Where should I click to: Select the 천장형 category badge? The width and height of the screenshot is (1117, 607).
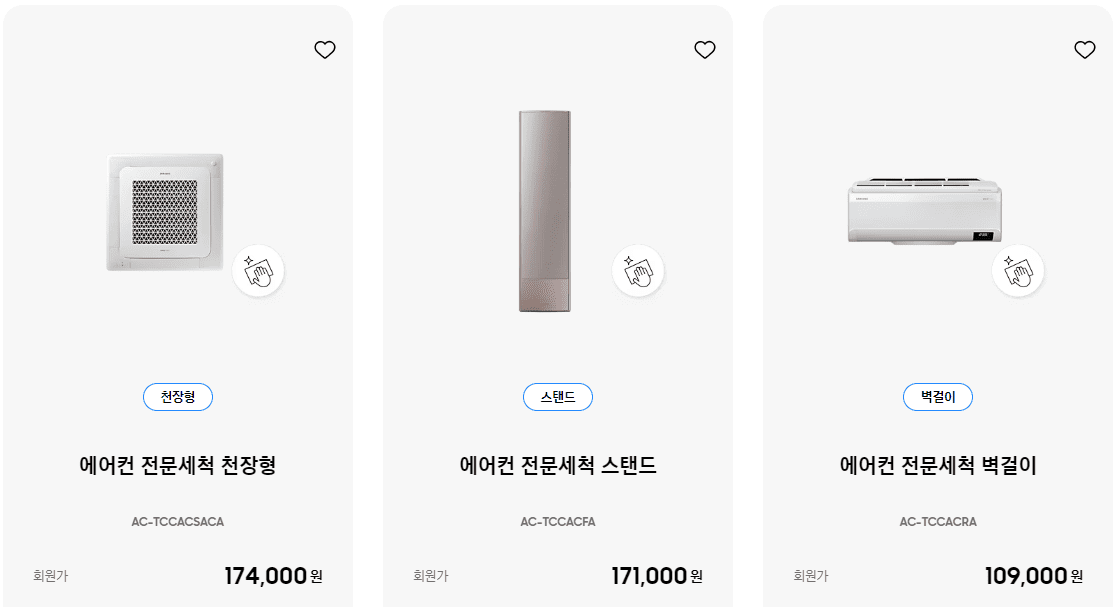pyautogui.click(x=178, y=396)
